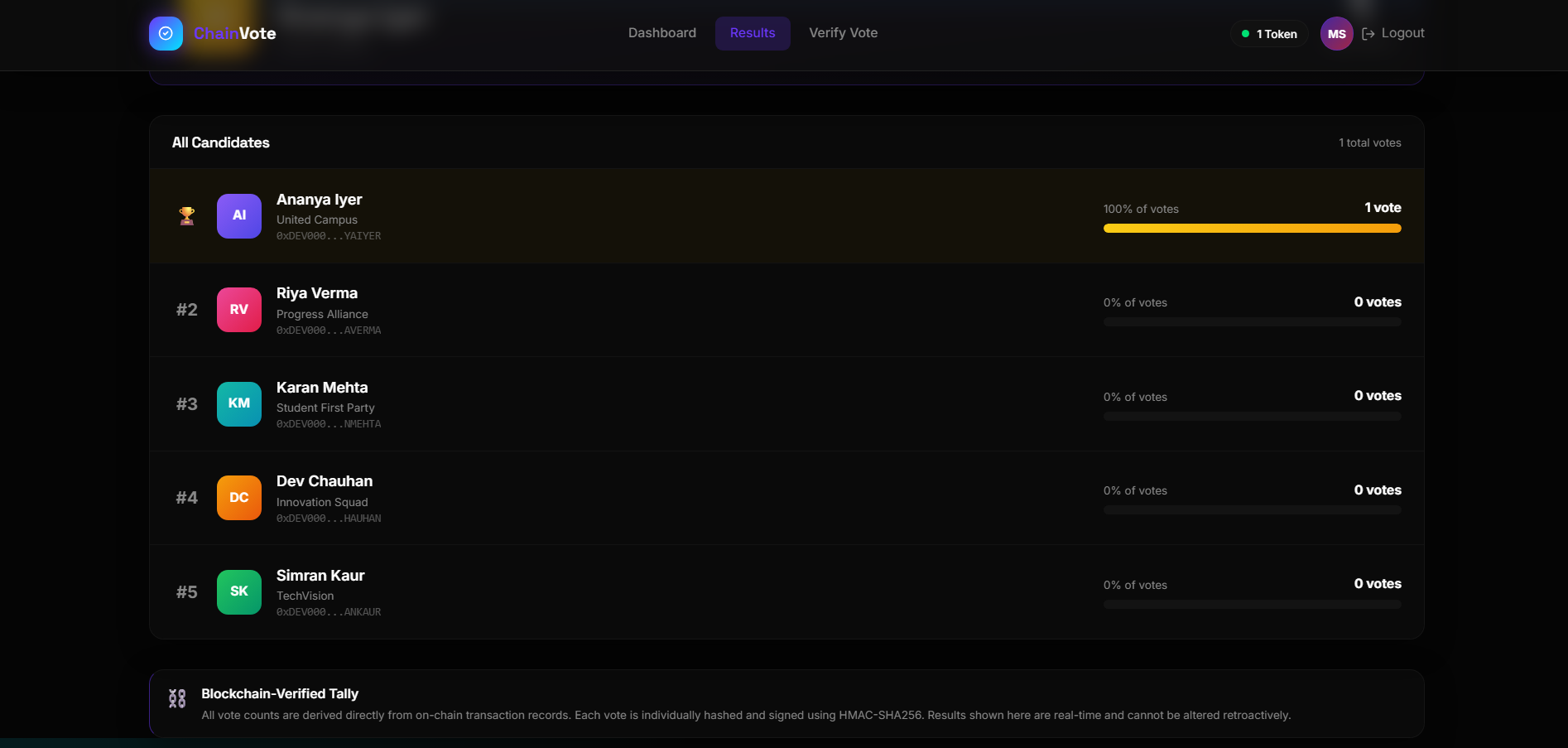Screen dimensions: 1568x748
Task: Click address 0xDEV000...YAIYER
Action: pyautogui.click(x=329, y=236)
